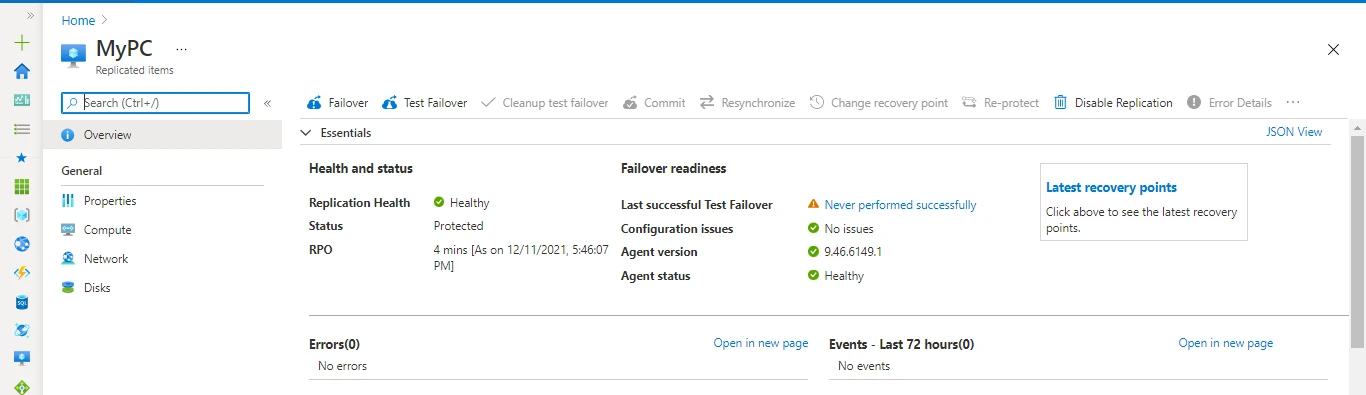1366x395 pixels.
Task: Open Errors in new page
Action: coord(760,343)
